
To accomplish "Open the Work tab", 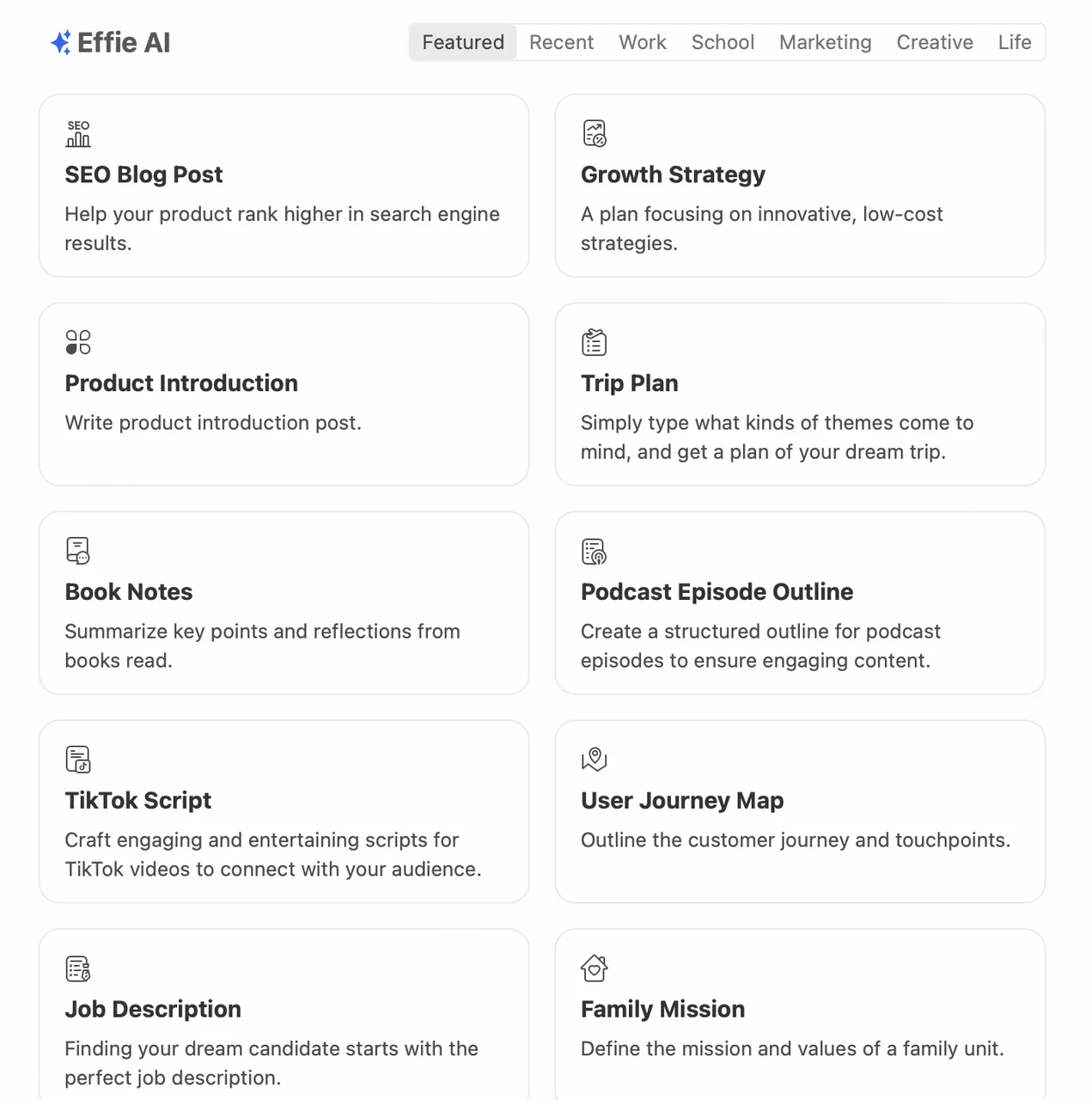I will pyautogui.click(x=643, y=42).
